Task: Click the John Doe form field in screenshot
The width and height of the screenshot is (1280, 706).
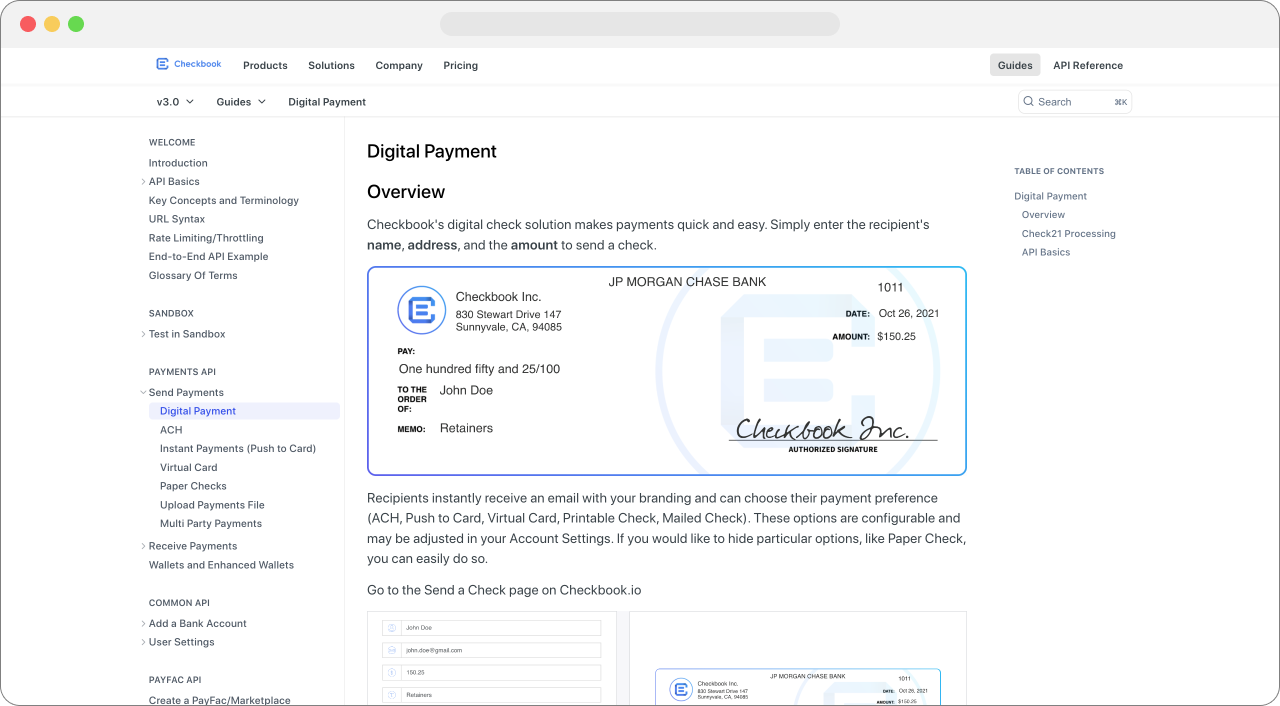Action: 491,628
